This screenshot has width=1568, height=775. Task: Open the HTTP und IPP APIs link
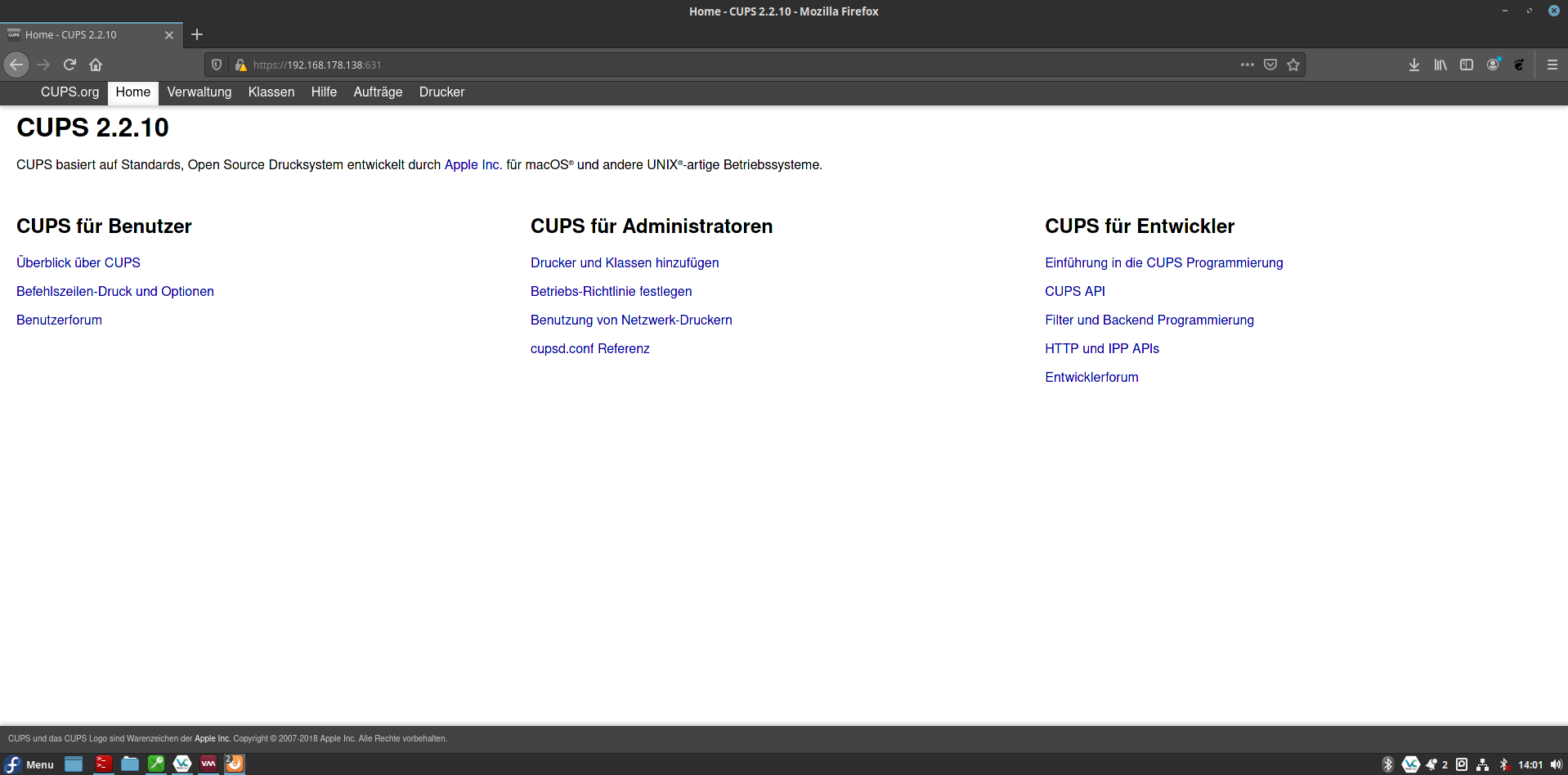(x=1102, y=348)
